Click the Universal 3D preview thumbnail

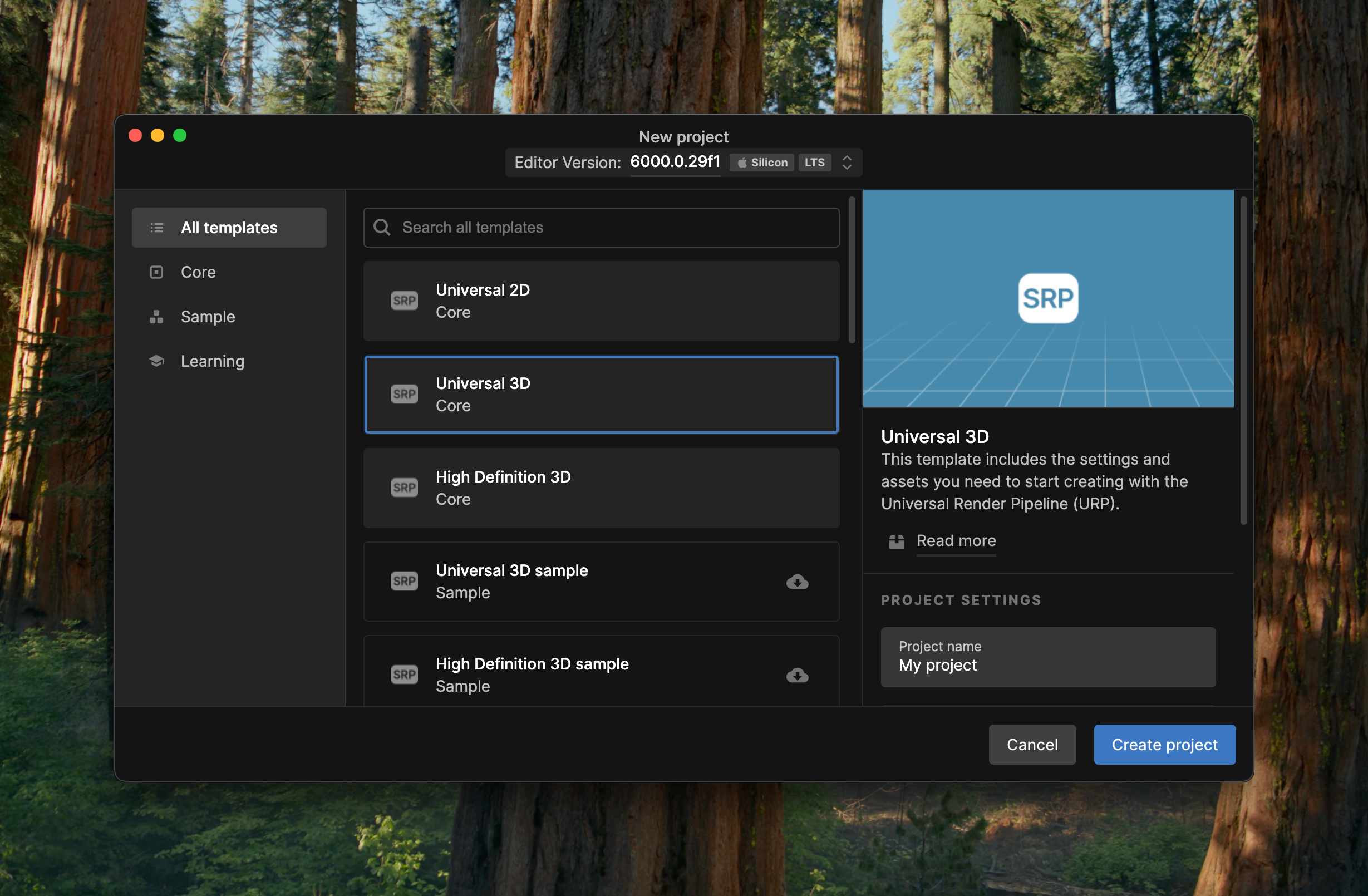[x=1047, y=298]
